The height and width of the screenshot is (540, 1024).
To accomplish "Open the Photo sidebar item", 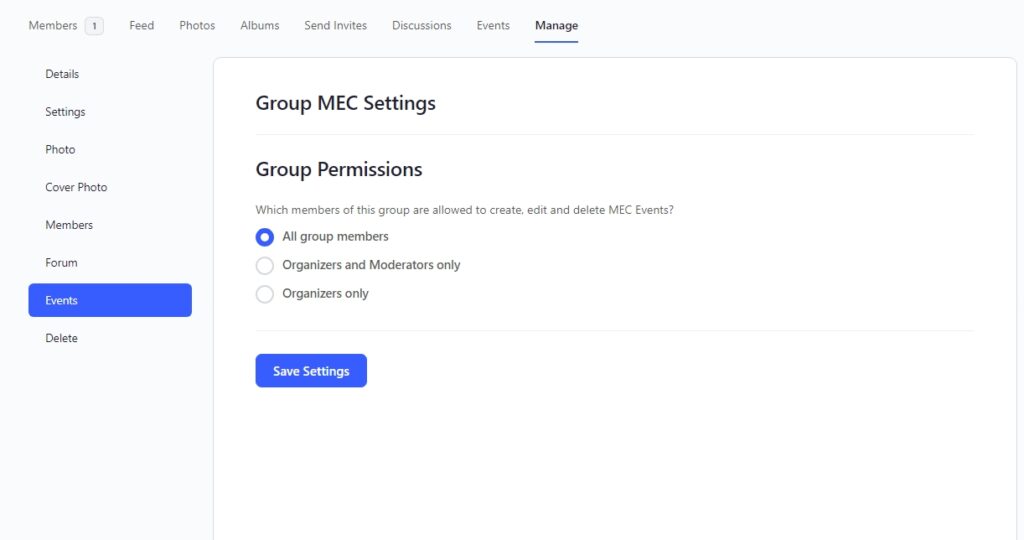I will [60, 150].
